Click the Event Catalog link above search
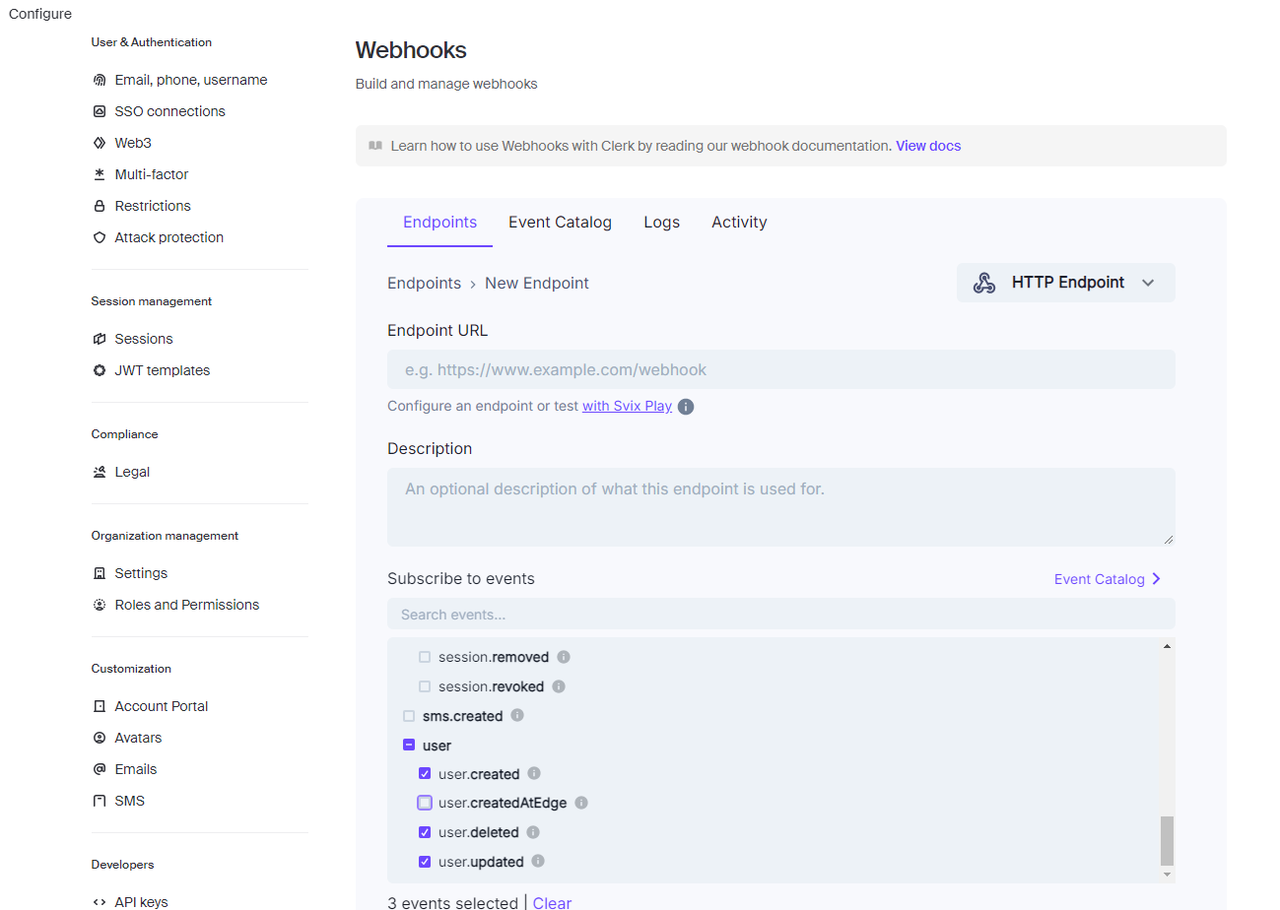1280x910 pixels. point(1099,579)
